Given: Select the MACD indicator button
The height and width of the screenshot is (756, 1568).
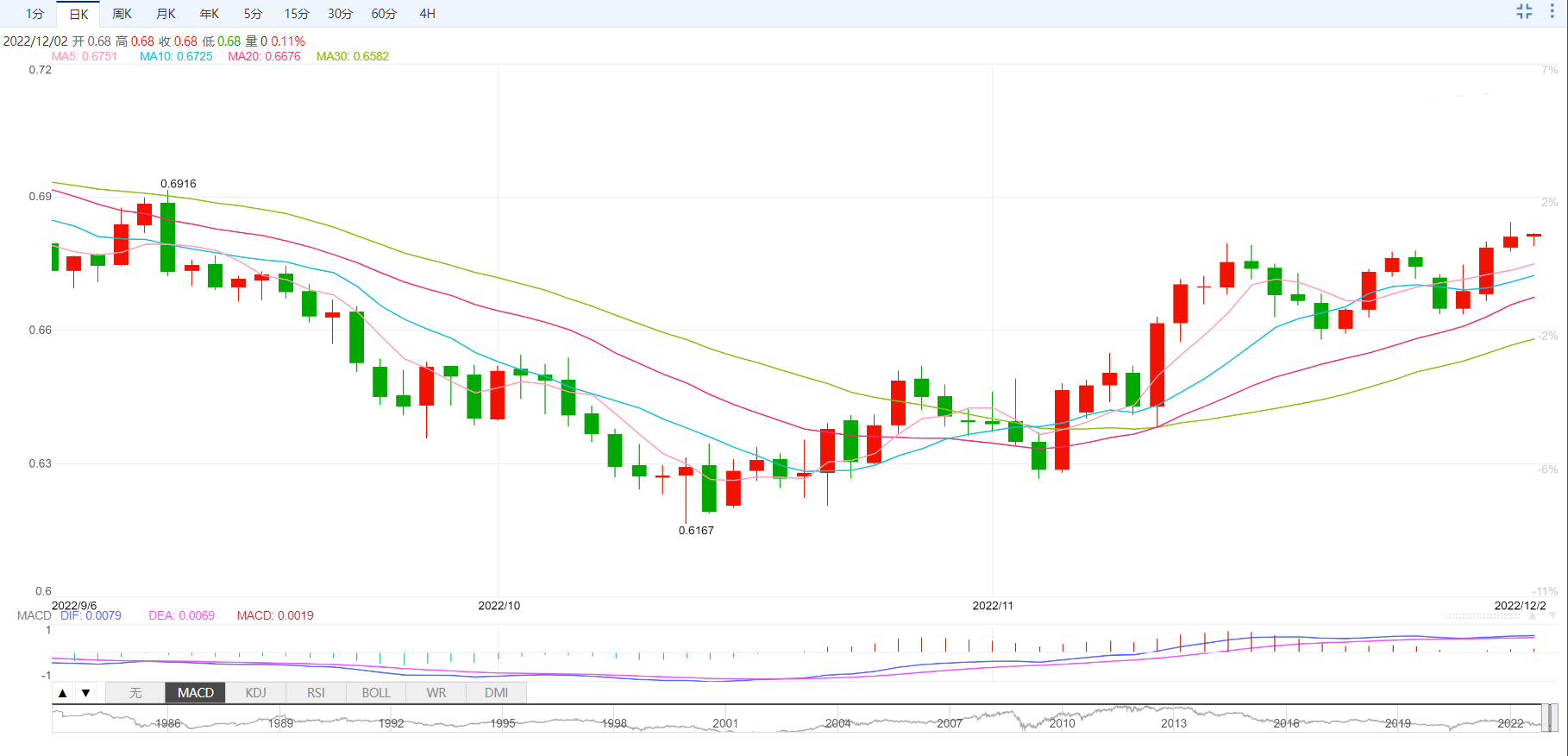Looking at the screenshot, I should tap(196, 693).
